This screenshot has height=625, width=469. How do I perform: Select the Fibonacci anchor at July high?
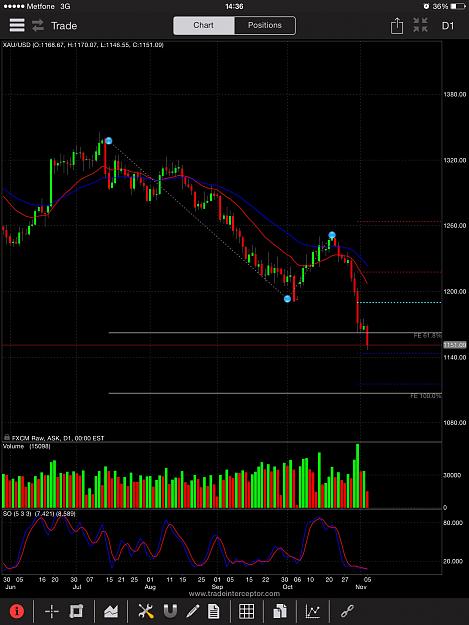tap(108, 141)
